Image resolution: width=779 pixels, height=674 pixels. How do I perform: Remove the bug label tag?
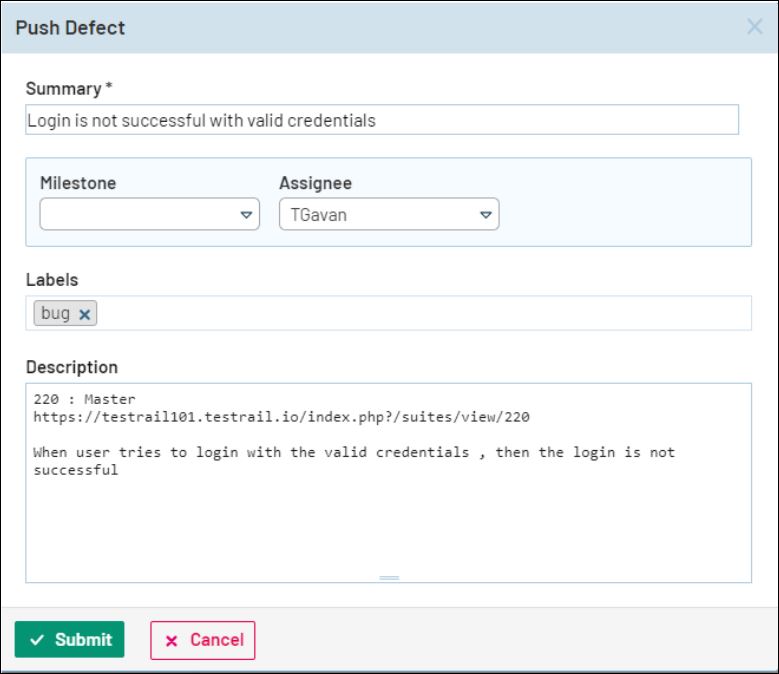click(85, 314)
